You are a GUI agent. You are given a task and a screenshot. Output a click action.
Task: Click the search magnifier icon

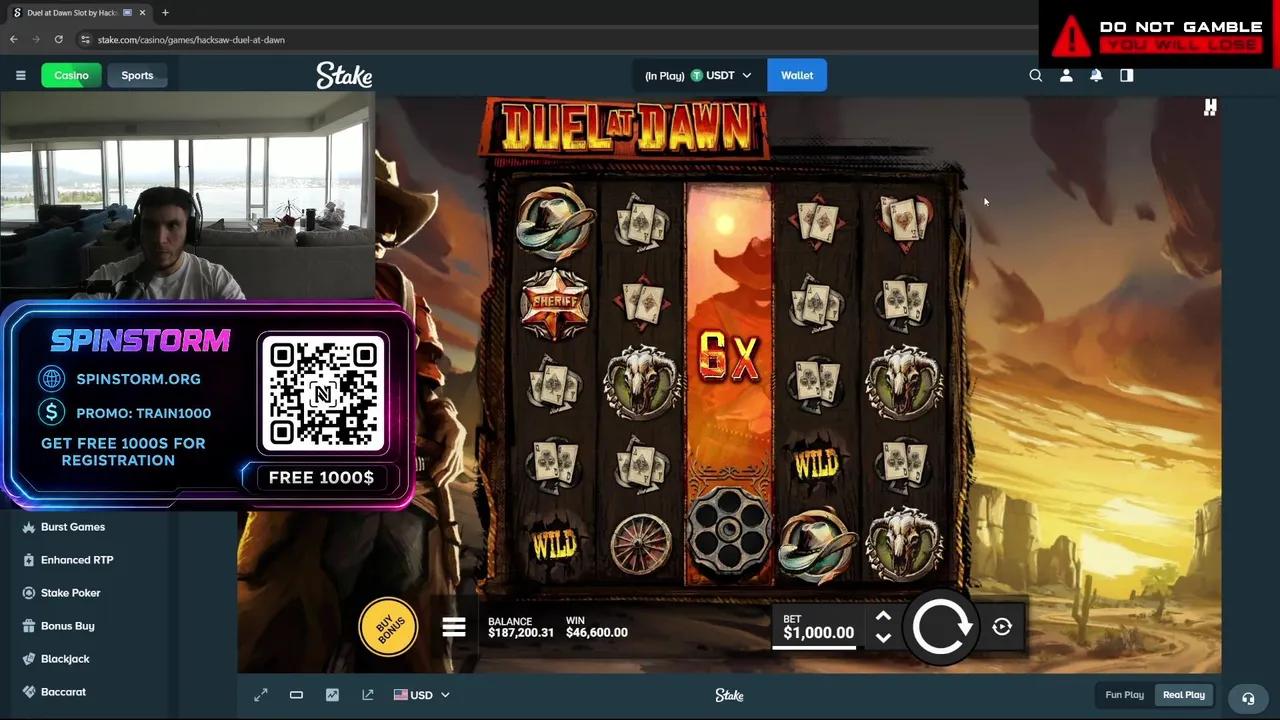1036,75
